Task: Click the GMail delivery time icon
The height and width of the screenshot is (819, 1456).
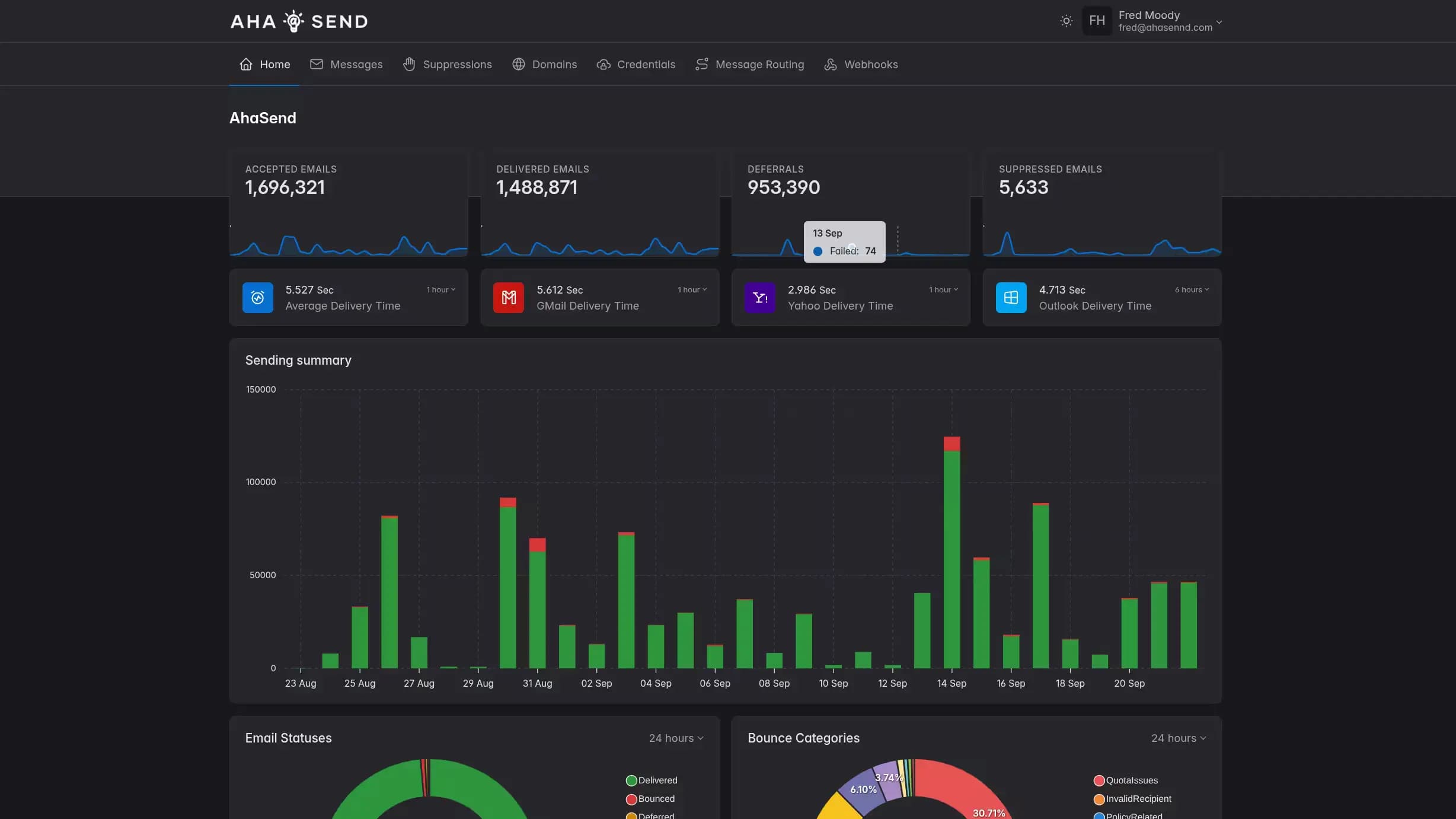Action: coord(508,298)
